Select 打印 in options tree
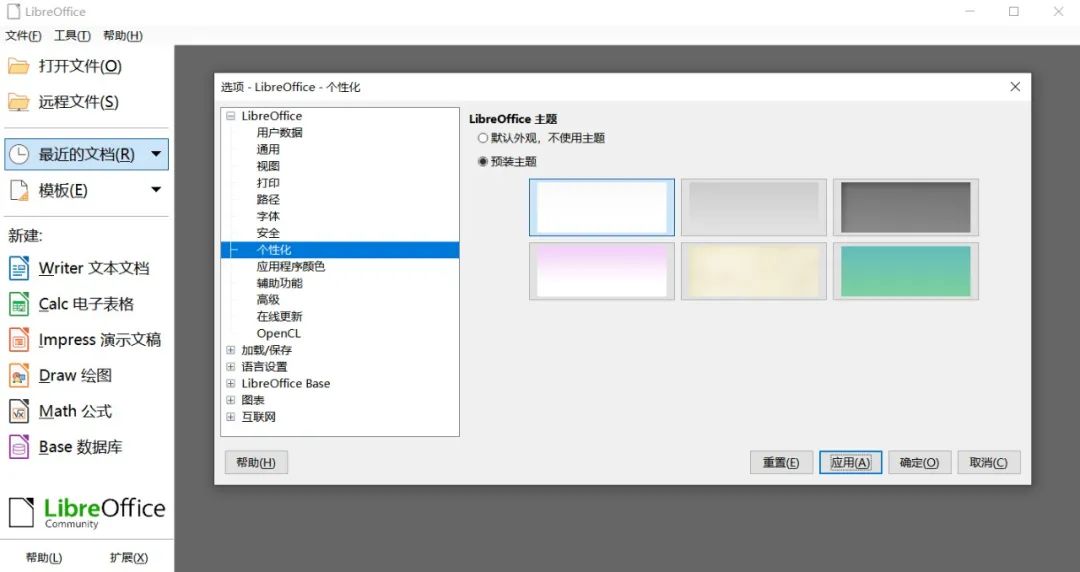The image size is (1080, 572). pyautogui.click(x=268, y=183)
